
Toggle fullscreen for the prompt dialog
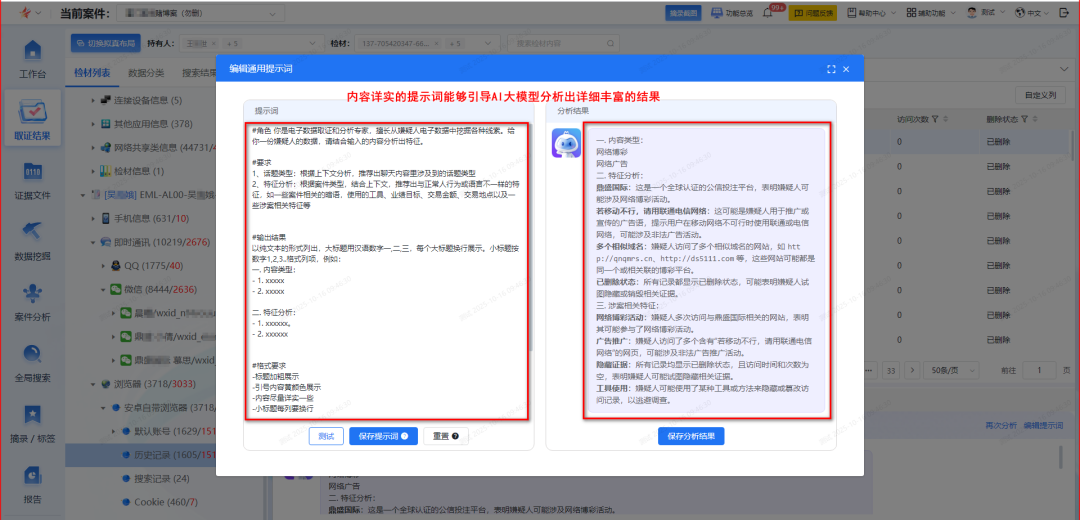tap(831, 69)
